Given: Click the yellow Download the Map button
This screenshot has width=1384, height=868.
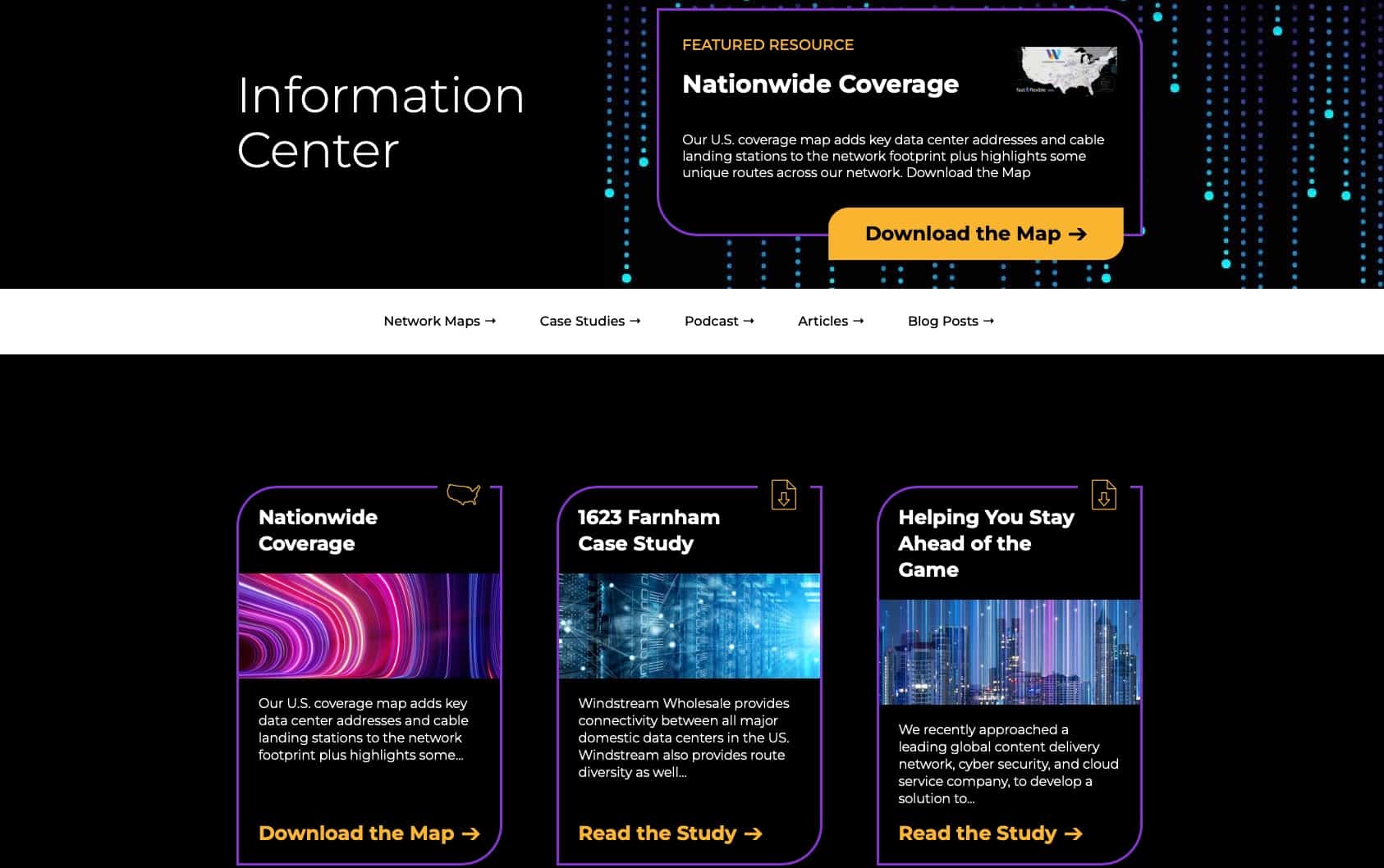Looking at the screenshot, I should click(975, 234).
